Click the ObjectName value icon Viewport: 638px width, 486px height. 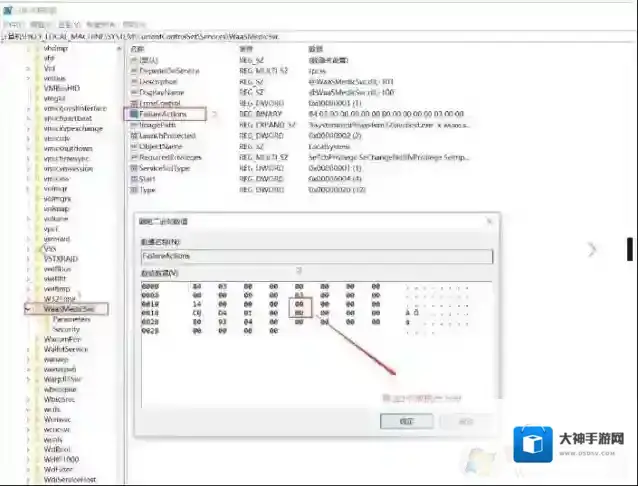pyautogui.click(x=134, y=147)
